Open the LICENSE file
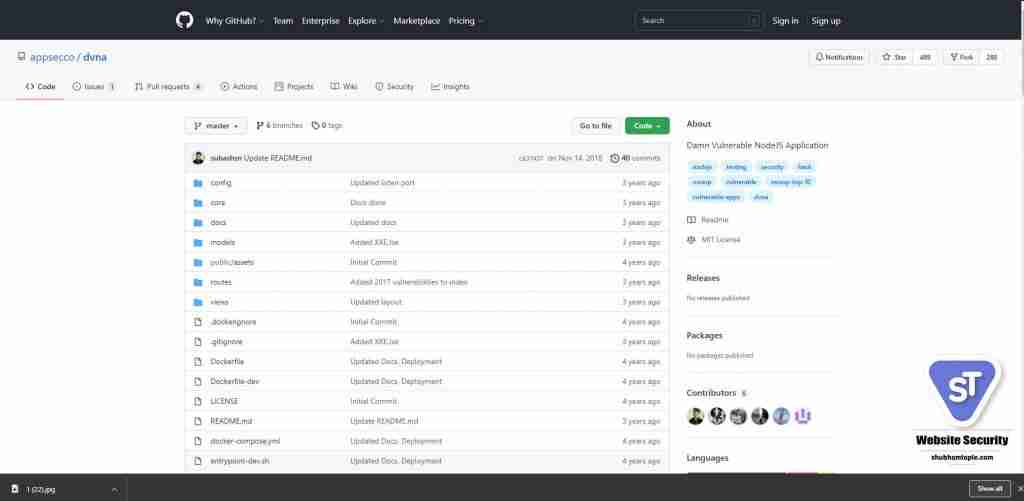 (x=224, y=401)
